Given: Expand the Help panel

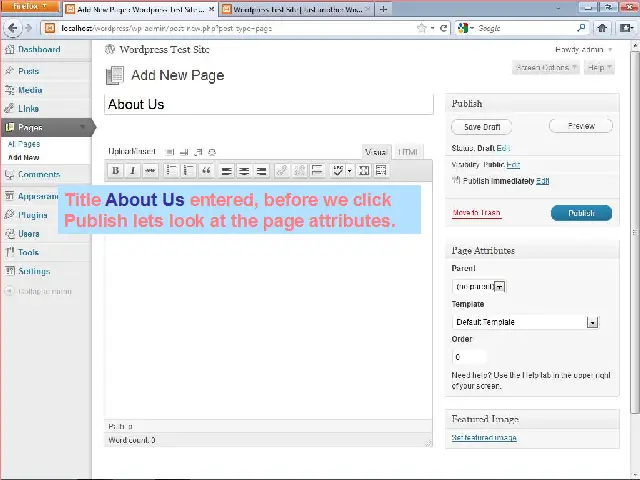Looking at the screenshot, I should tap(599, 67).
